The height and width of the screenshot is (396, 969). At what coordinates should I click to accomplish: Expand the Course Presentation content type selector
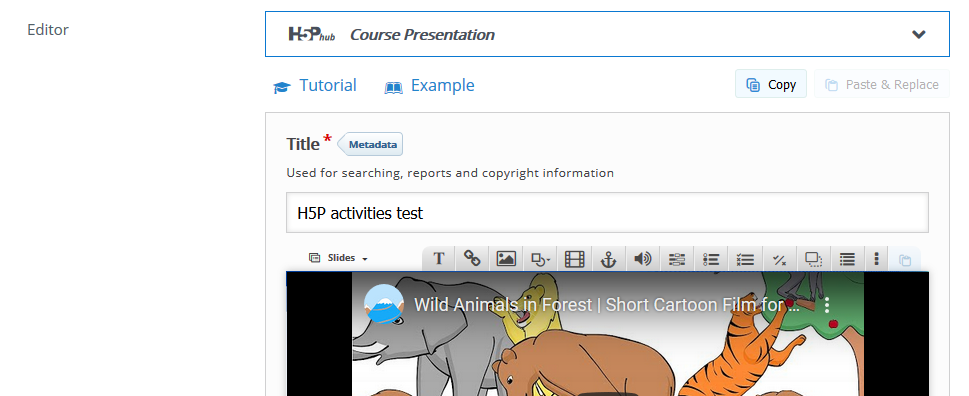607,34
